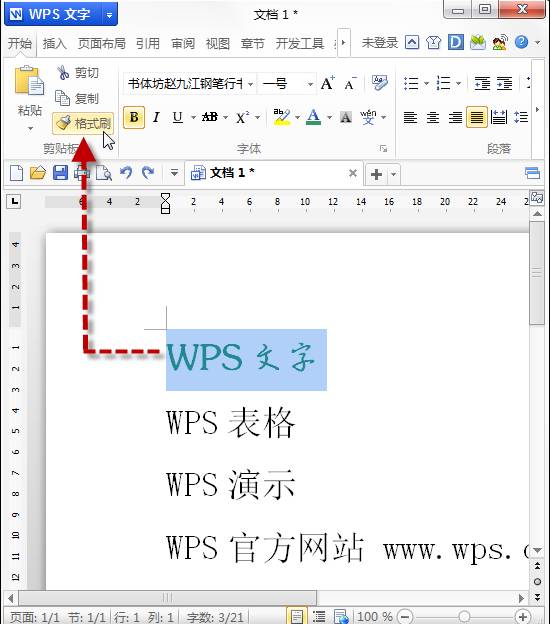550x624 pixels.
Task: Click the Undo arrow icon
Action: pyautogui.click(x=126, y=173)
